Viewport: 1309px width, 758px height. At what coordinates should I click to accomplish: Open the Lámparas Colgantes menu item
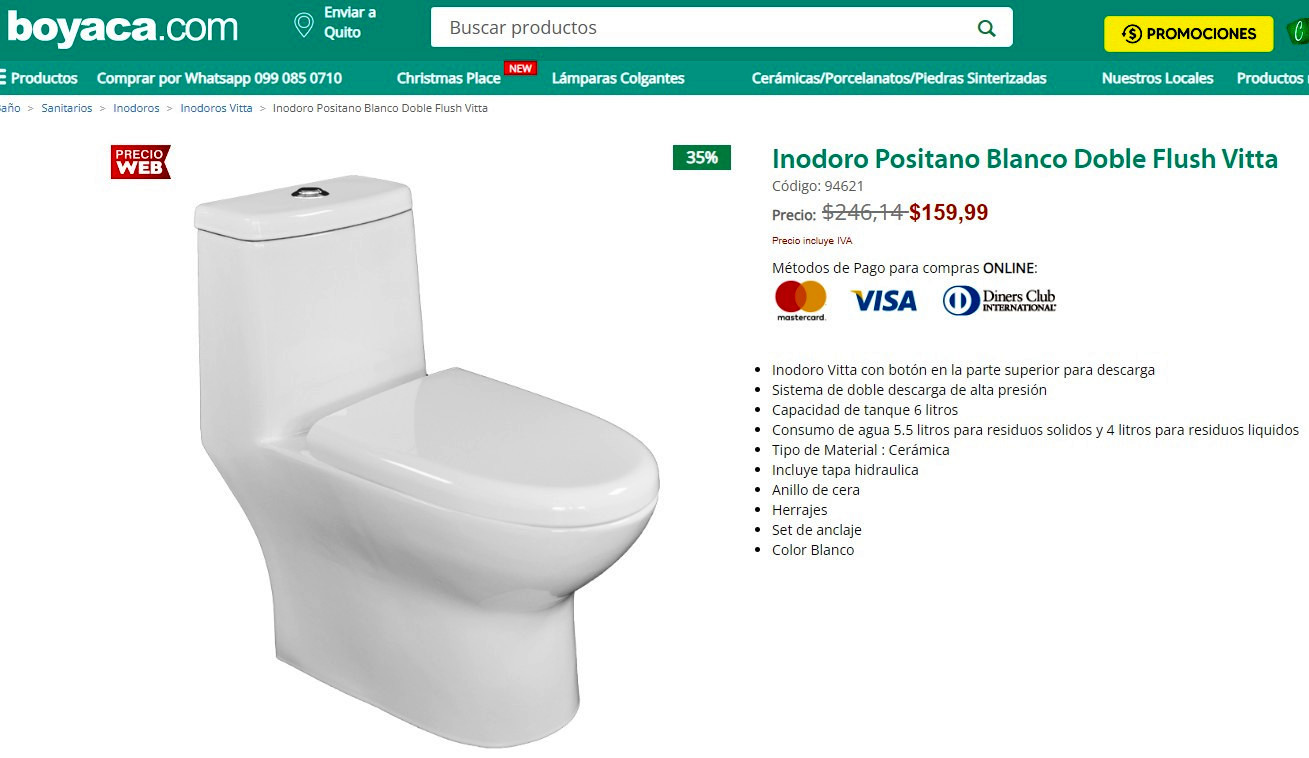coord(618,78)
